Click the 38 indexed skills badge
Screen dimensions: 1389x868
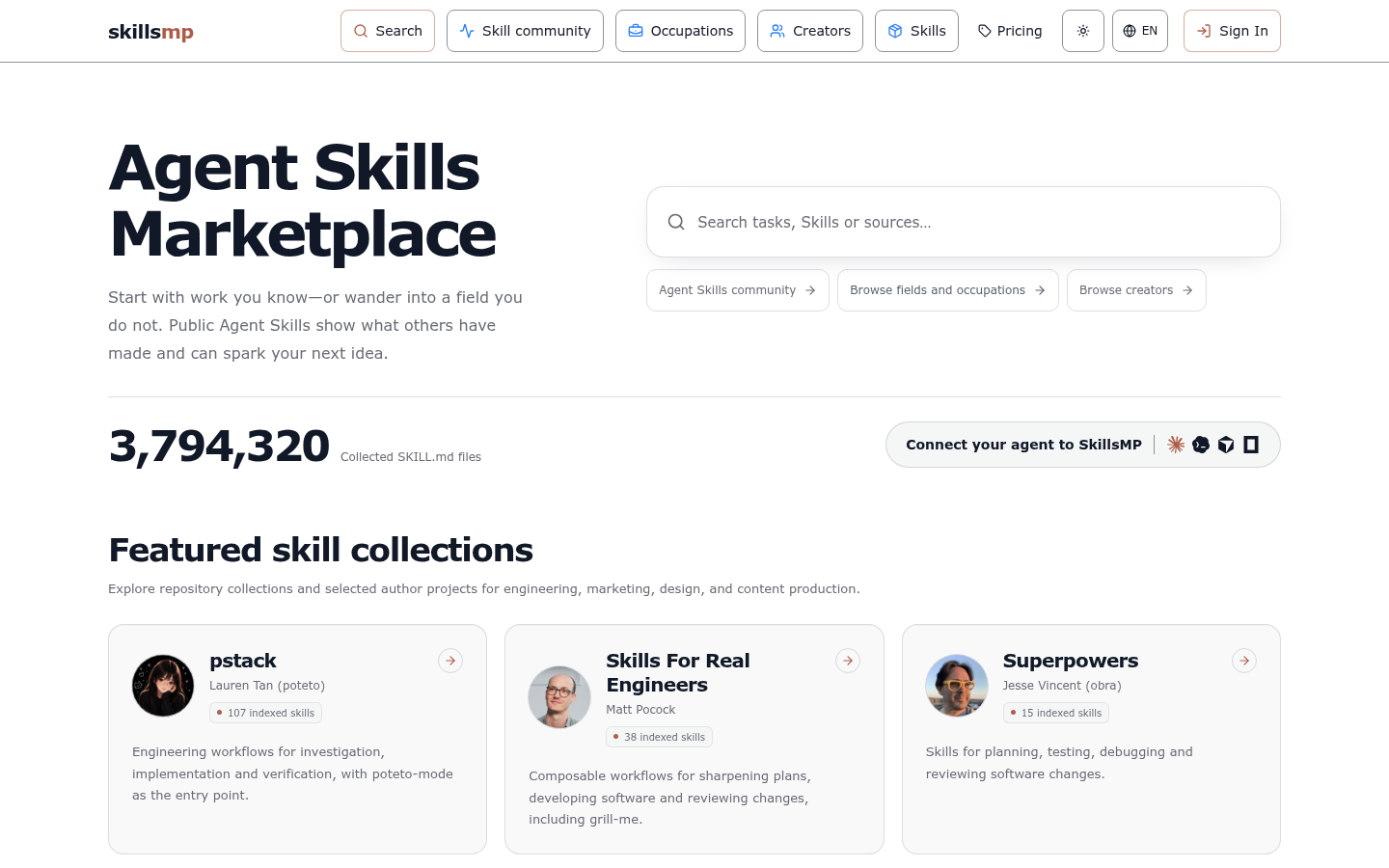coord(659,737)
